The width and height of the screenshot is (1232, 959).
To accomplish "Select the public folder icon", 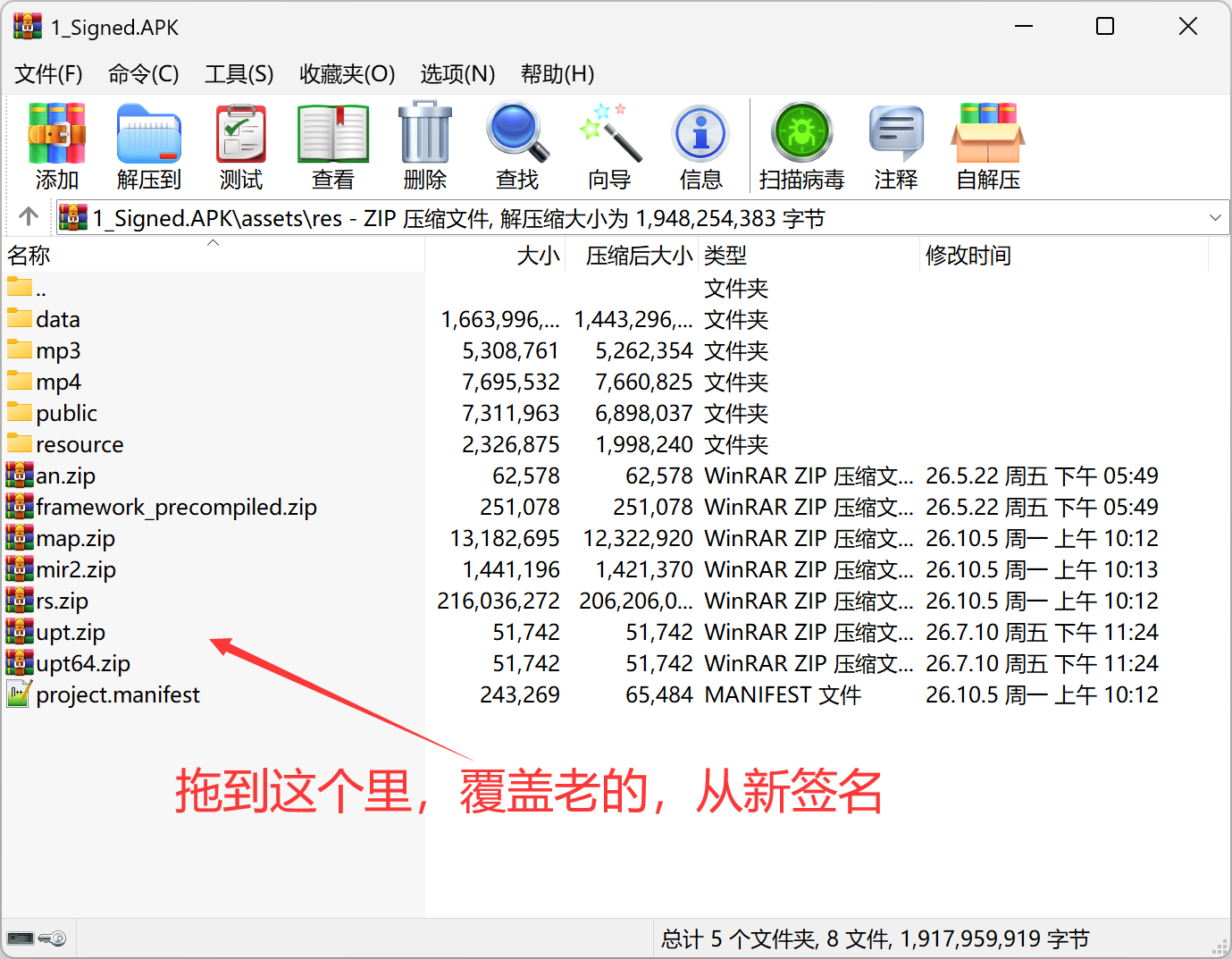I will [x=20, y=412].
